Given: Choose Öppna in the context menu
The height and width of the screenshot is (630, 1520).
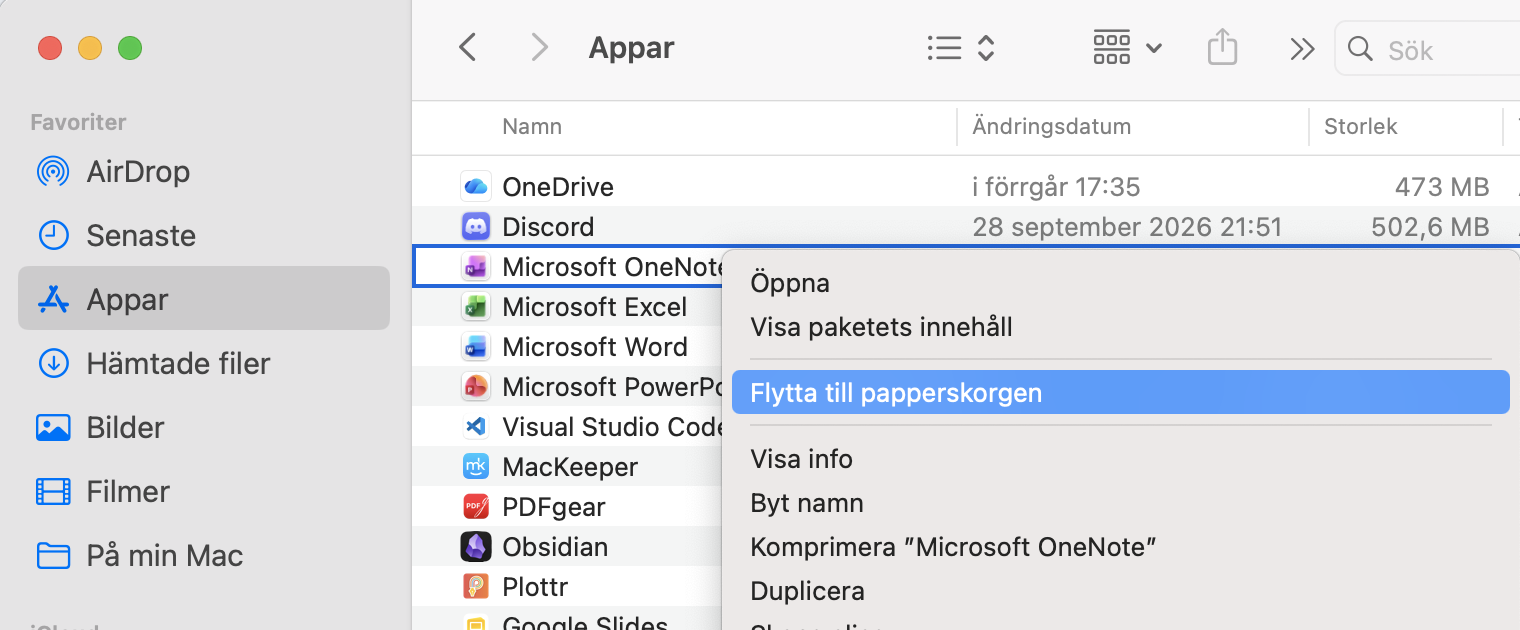Looking at the screenshot, I should [x=790, y=283].
